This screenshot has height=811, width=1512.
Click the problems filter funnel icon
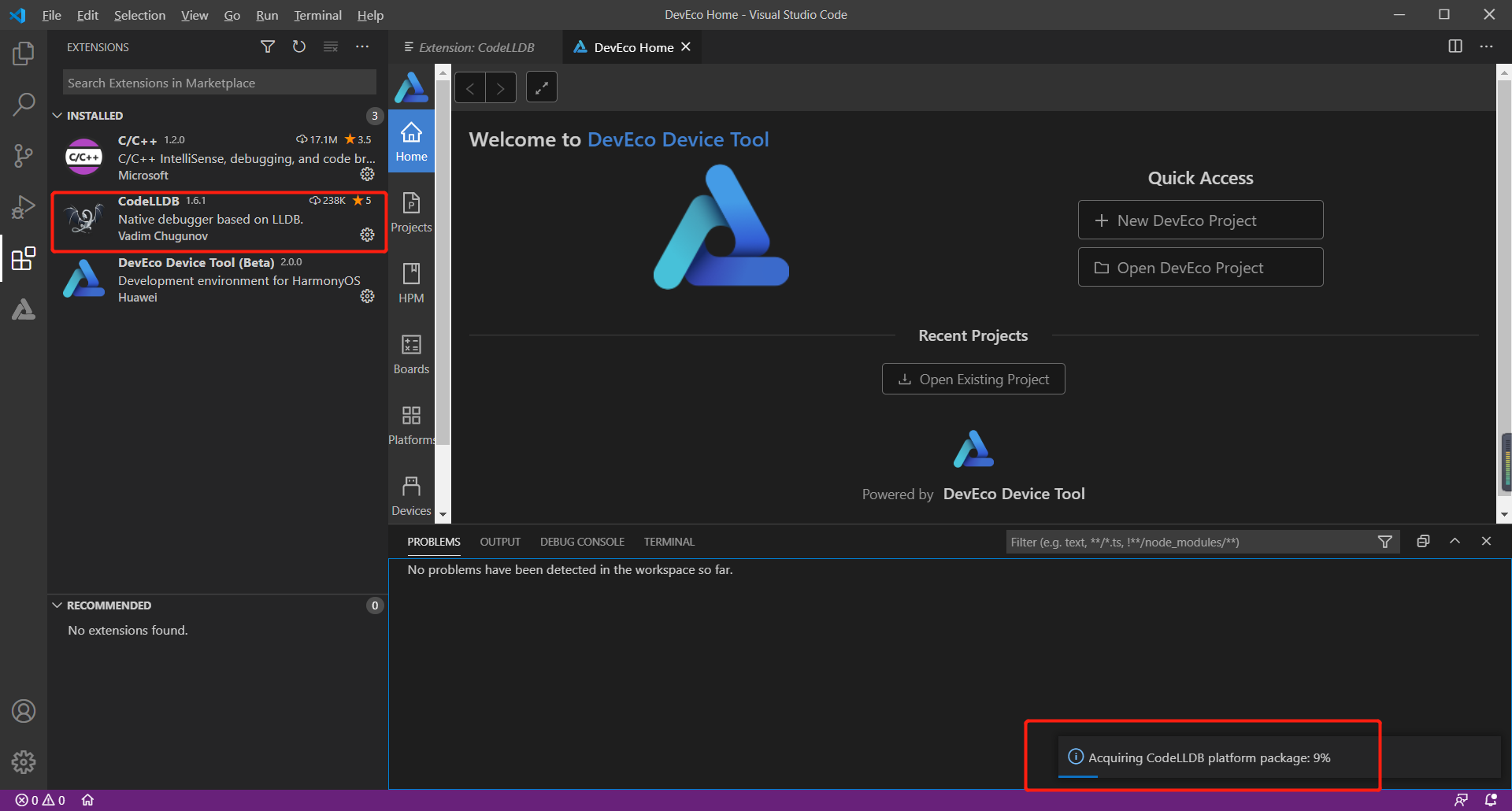click(1385, 542)
